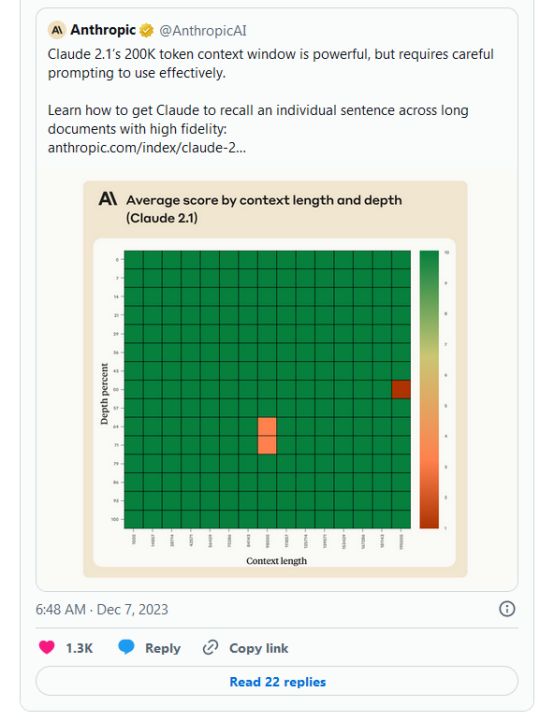The width and height of the screenshot is (554, 721).
Task: Open the heatmap chart image
Action: point(275,379)
